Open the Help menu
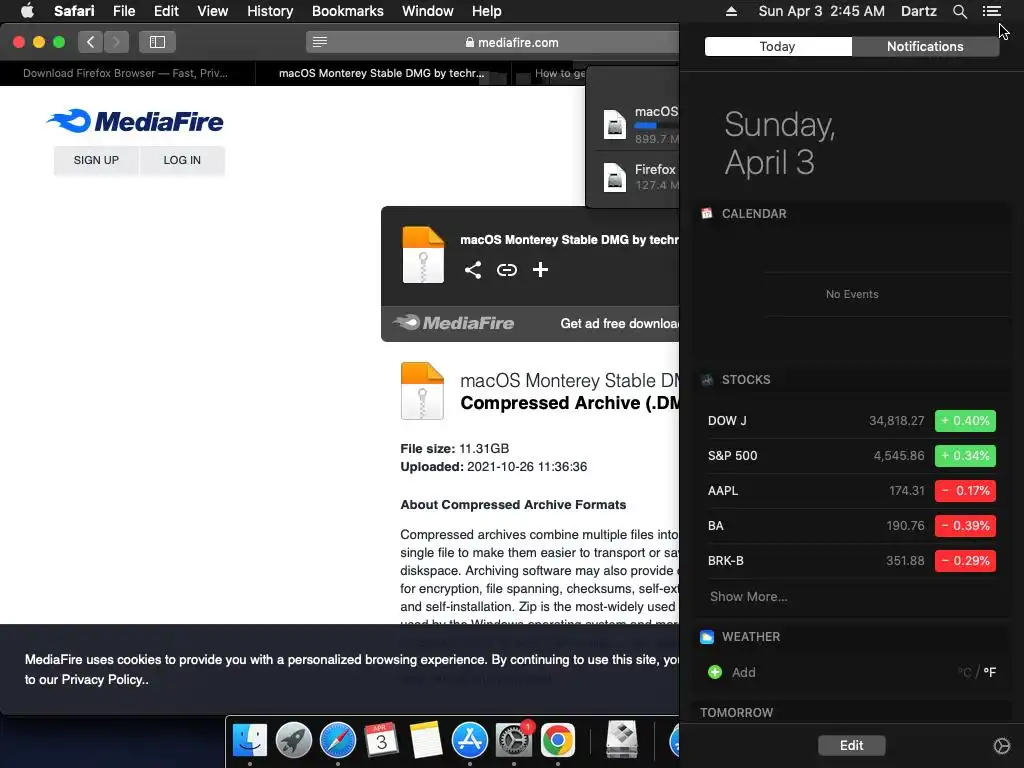Viewport: 1024px width, 768px height. 487,11
